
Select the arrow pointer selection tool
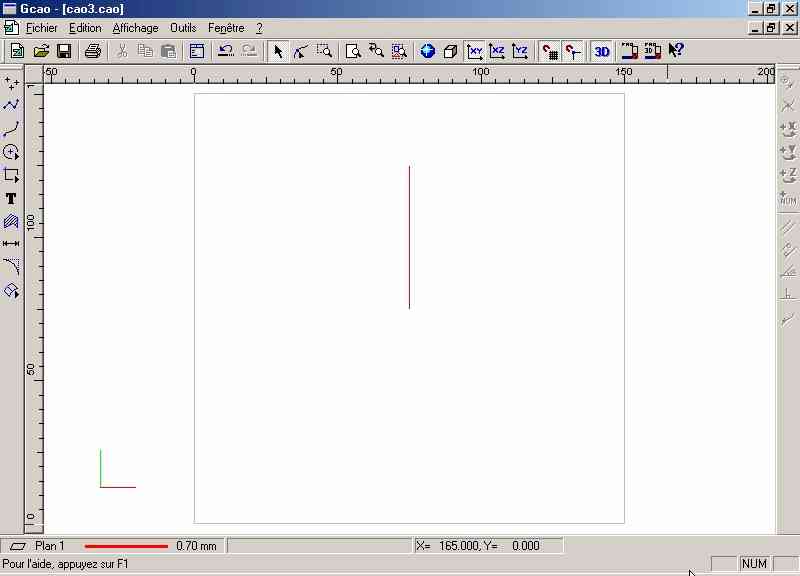pyautogui.click(x=278, y=51)
